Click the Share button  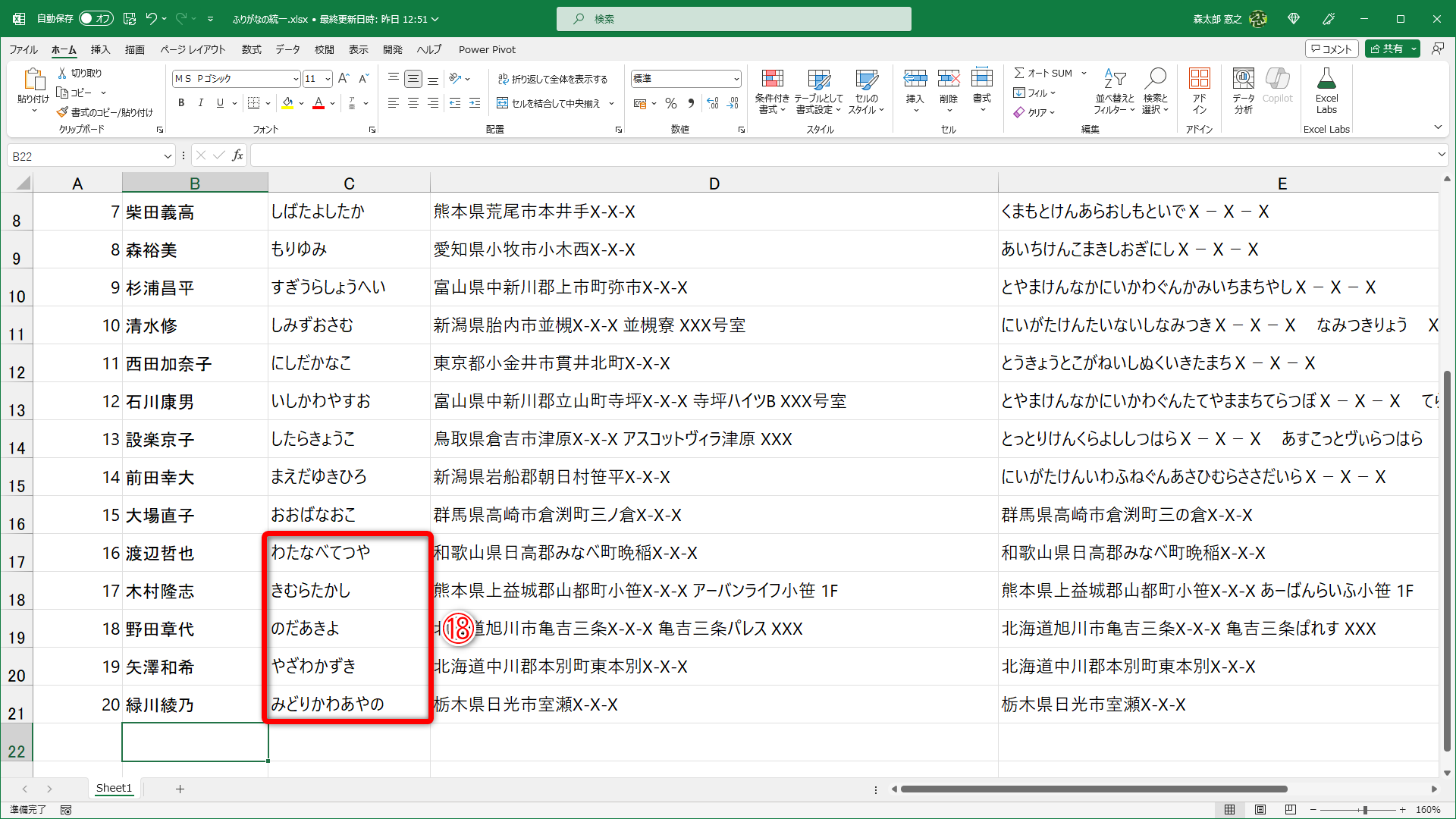[x=1386, y=49]
